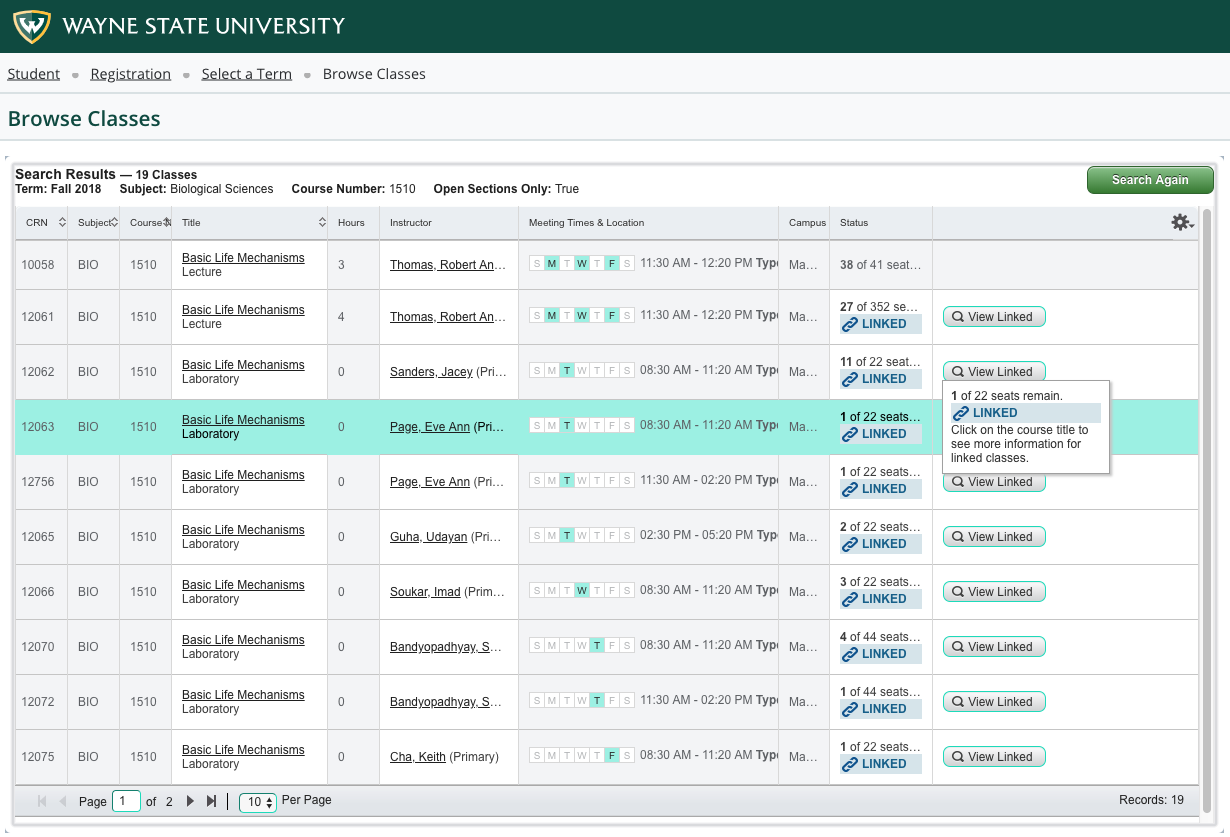Click View Linked for CRN 12756

(994, 482)
